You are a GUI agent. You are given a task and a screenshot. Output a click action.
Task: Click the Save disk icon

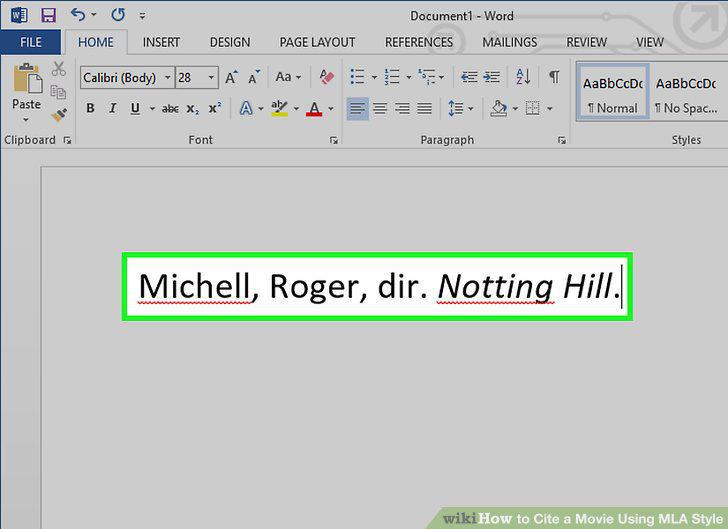pos(48,15)
